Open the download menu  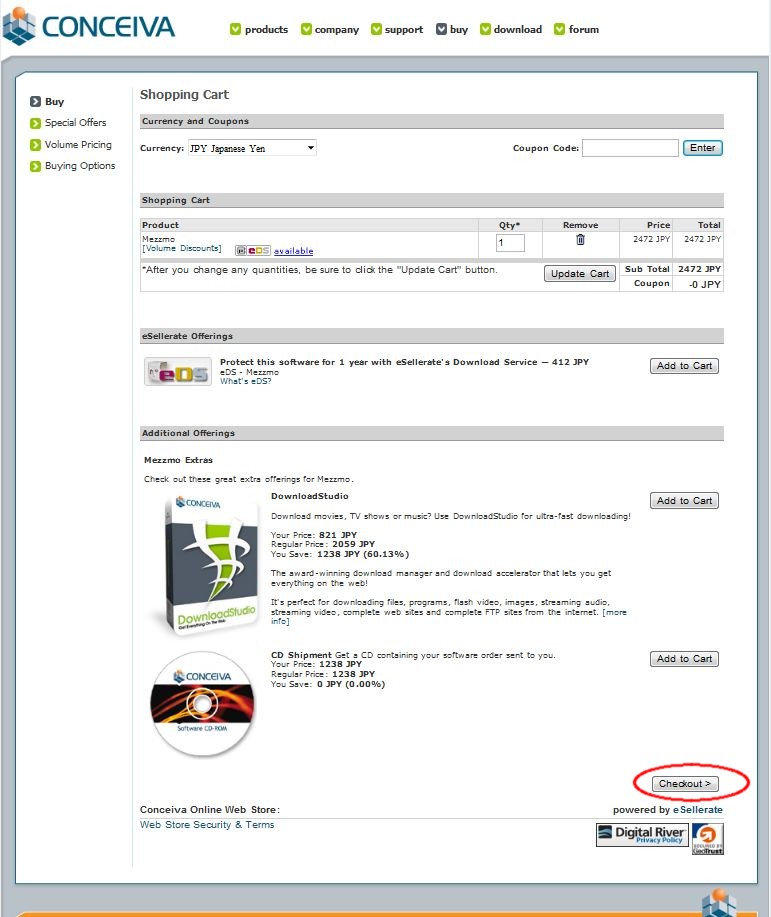coord(518,29)
